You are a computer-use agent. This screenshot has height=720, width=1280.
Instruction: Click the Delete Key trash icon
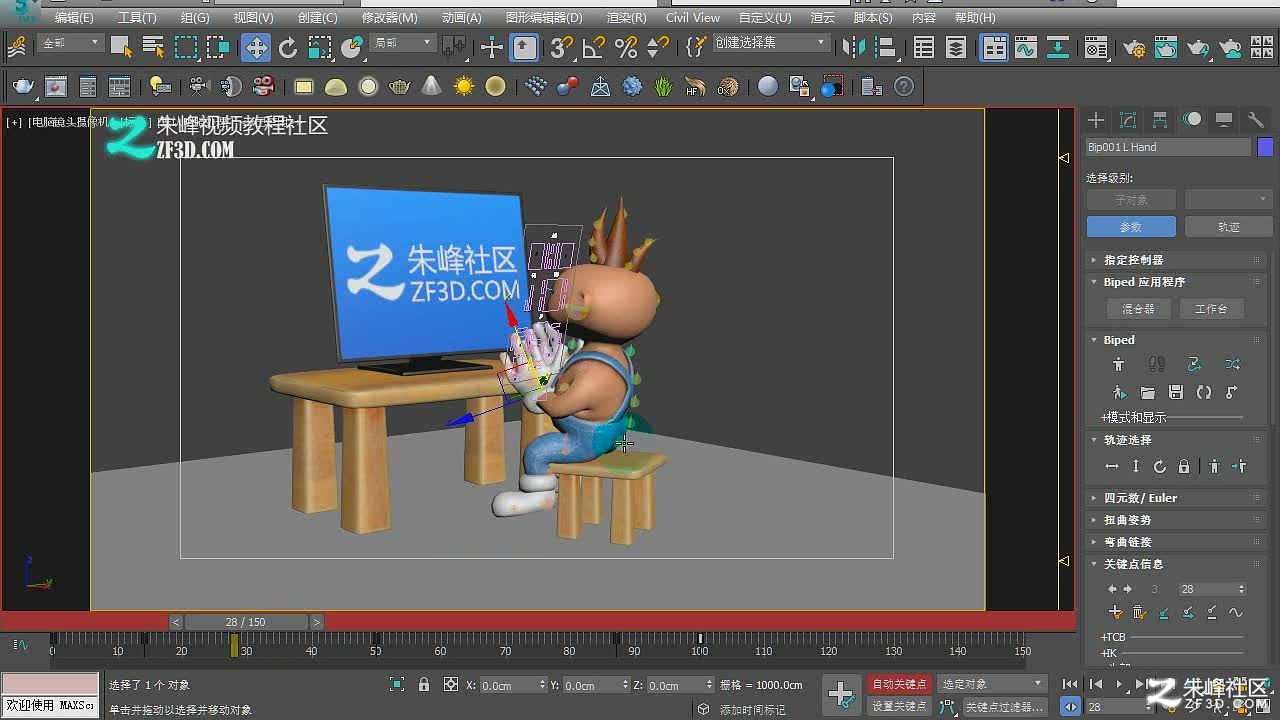1139,612
